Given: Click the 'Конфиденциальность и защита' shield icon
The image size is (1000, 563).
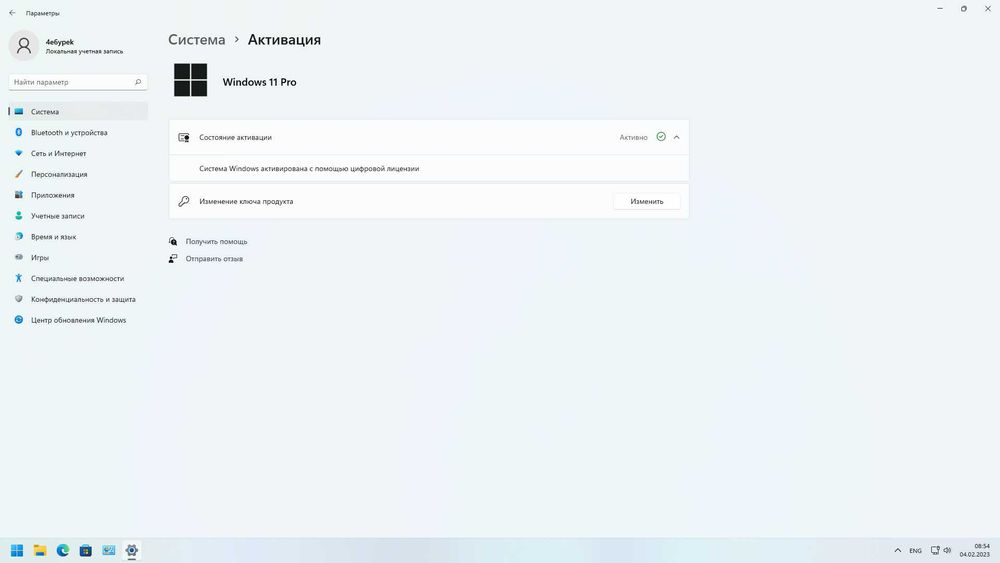Looking at the screenshot, I should [x=18, y=299].
